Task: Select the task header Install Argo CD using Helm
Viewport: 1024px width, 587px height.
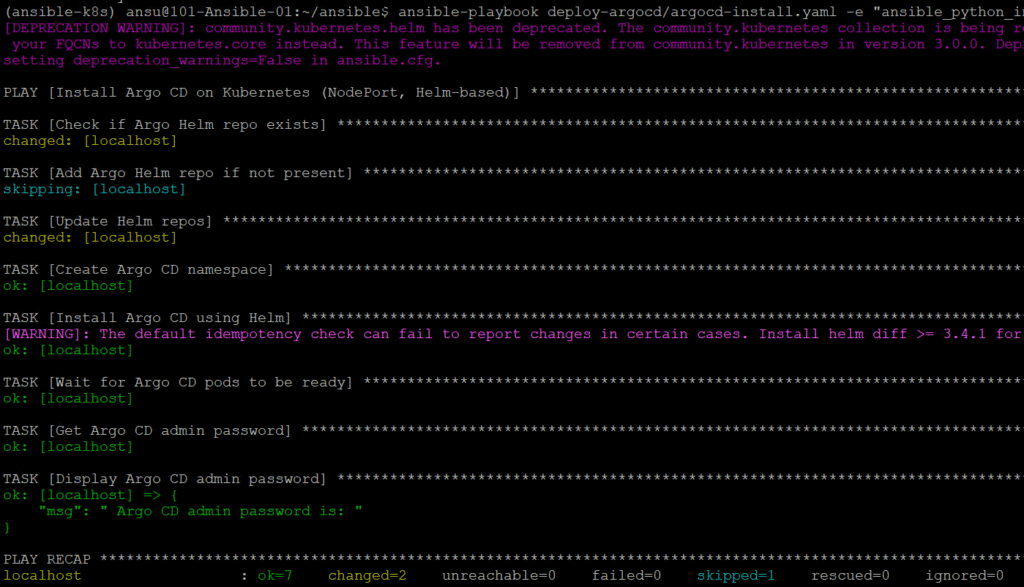Action: (x=147, y=318)
